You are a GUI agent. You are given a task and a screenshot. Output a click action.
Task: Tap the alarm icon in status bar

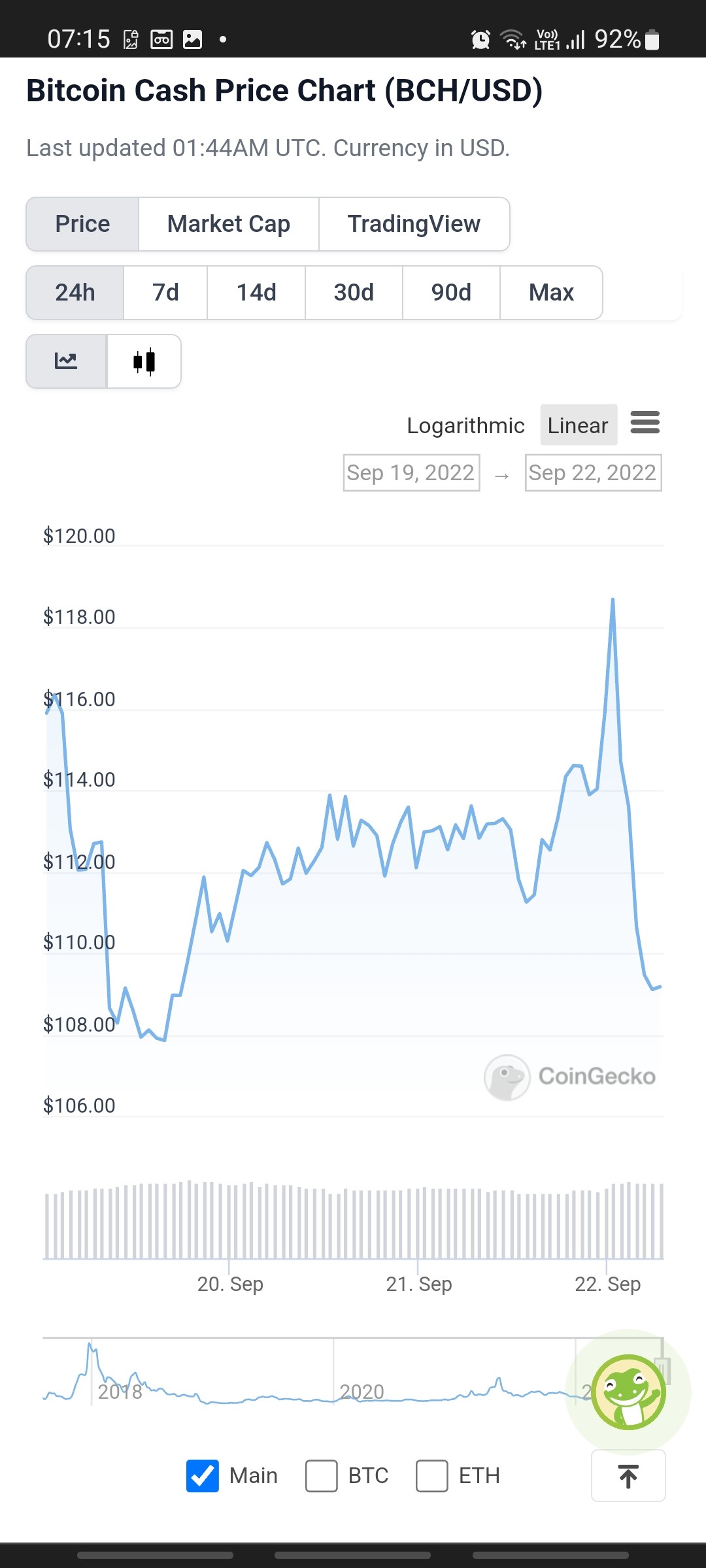coord(480,40)
